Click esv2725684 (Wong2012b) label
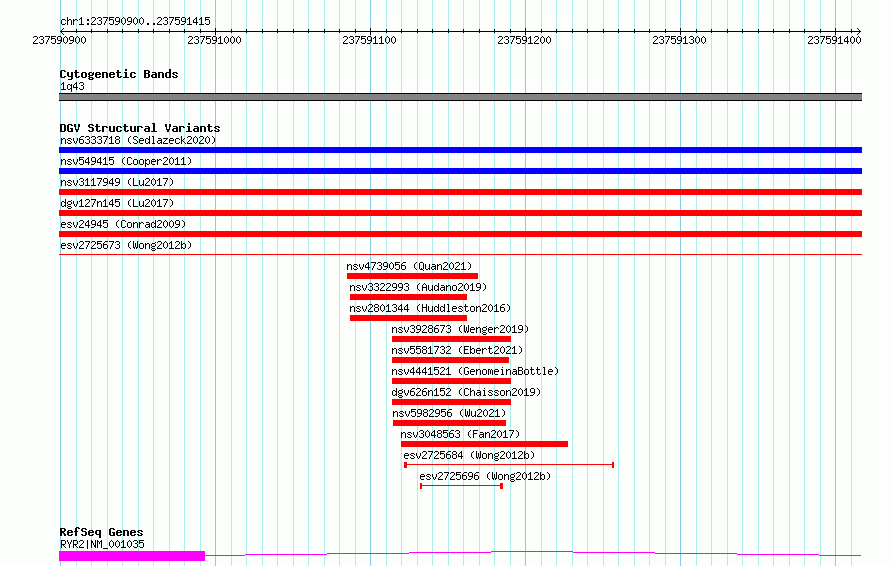This screenshot has width=890, height=566. (x=469, y=455)
